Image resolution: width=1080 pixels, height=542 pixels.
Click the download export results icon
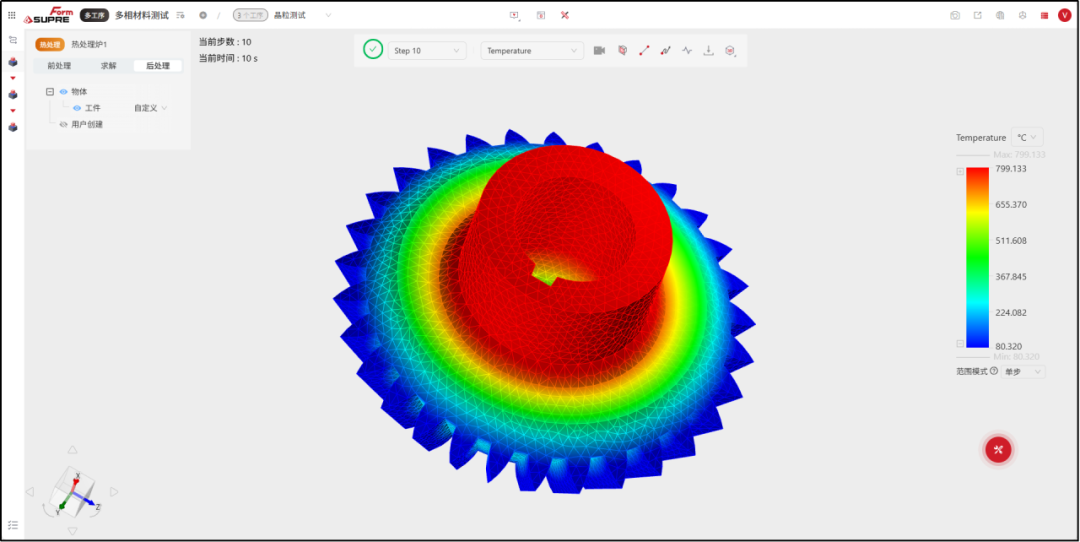(x=708, y=50)
